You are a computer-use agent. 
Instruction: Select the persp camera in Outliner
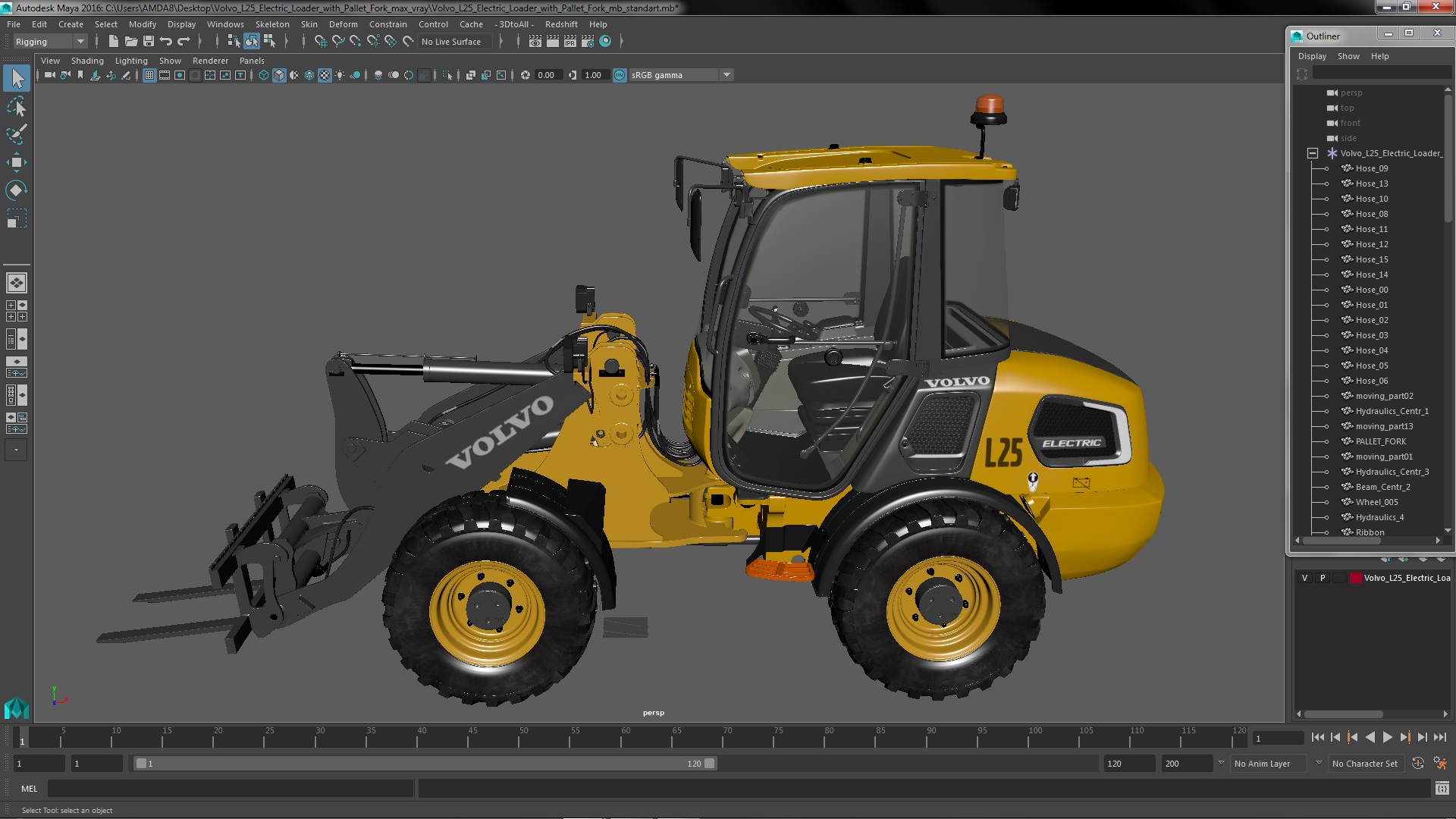point(1351,93)
